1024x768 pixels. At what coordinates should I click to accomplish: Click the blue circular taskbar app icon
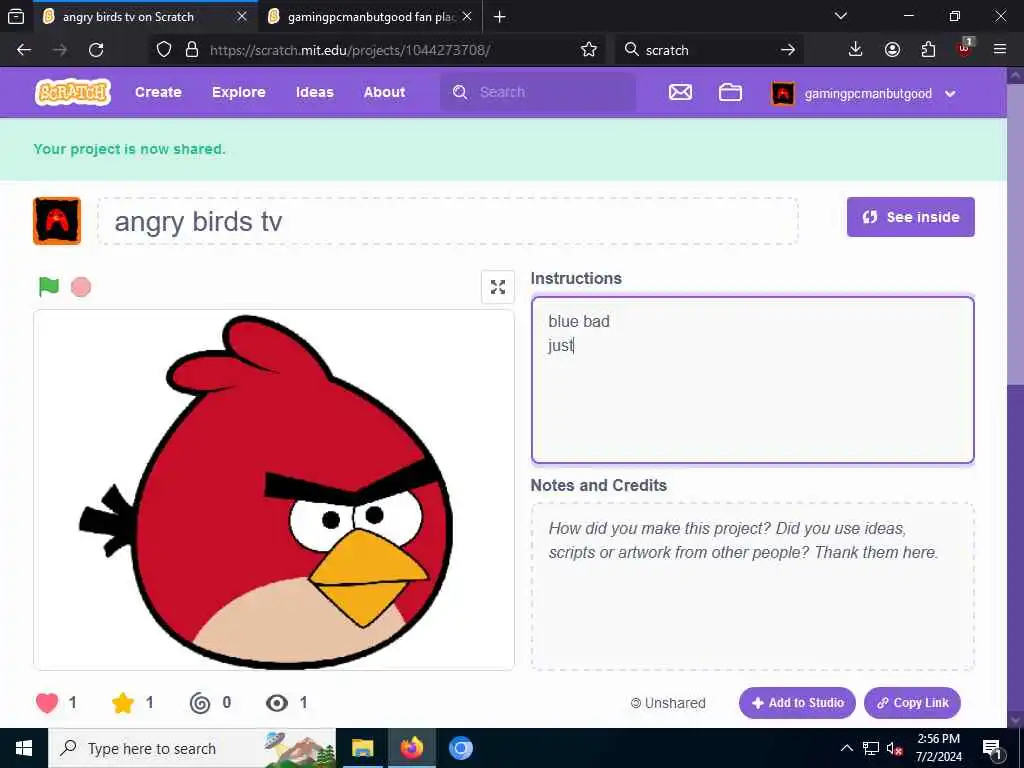click(x=460, y=748)
